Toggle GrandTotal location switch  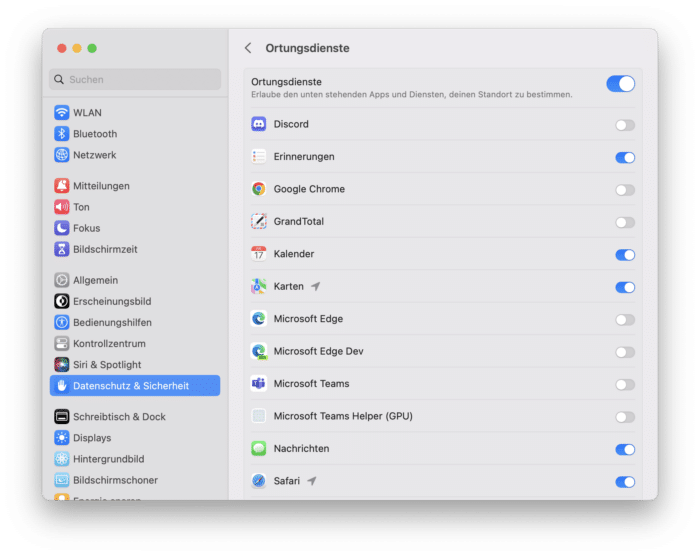(x=625, y=222)
